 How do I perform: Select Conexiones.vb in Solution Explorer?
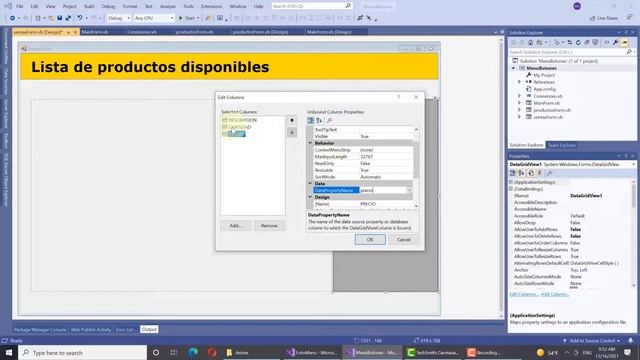click(x=547, y=96)
